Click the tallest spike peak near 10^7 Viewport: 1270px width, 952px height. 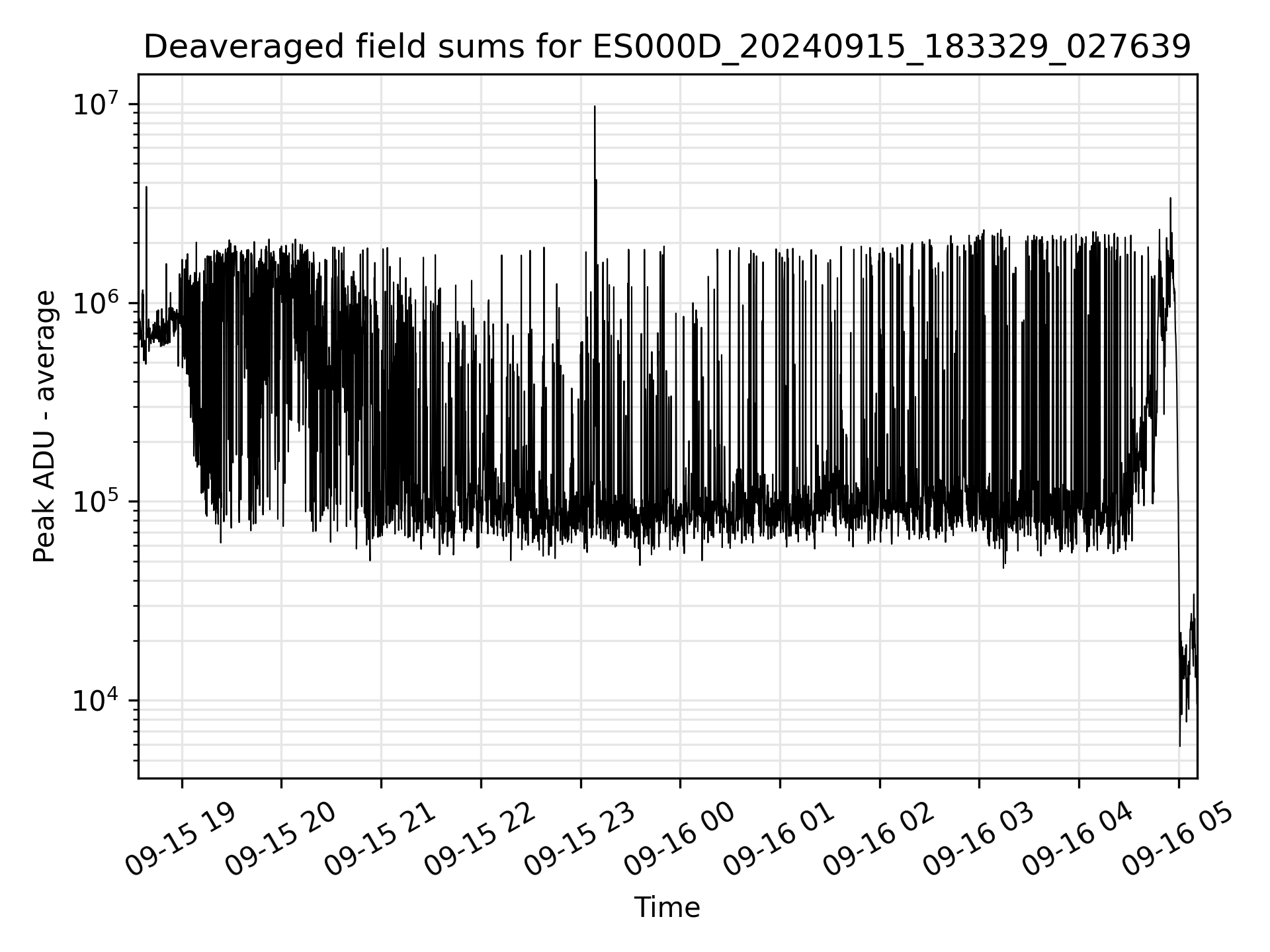click(x=595, y=107)
